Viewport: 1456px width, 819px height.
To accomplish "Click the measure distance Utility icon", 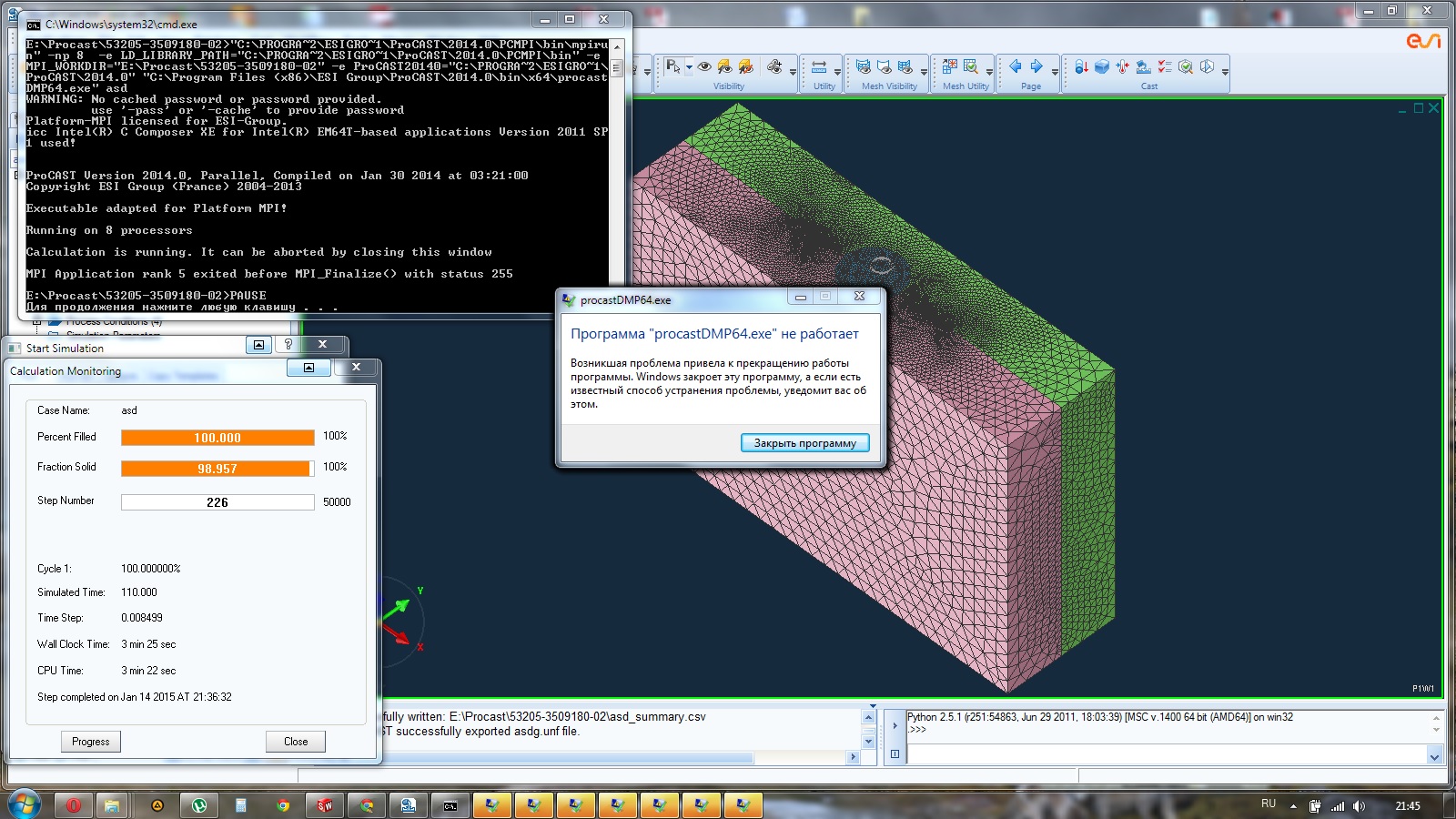I will coord(819,66).
